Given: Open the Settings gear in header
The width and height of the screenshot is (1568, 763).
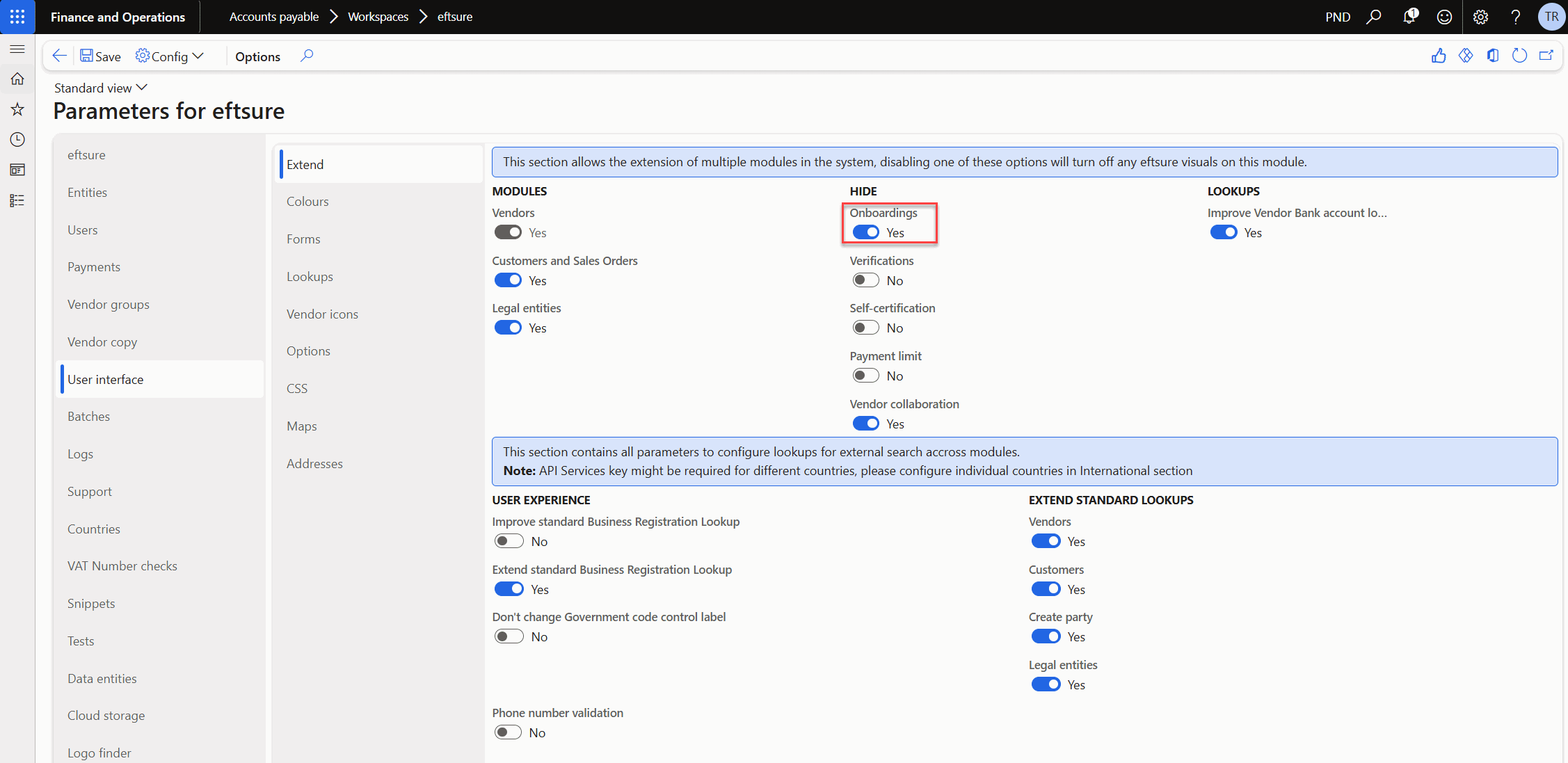Looking at the screenshot, I should (x=1480, y=17).
